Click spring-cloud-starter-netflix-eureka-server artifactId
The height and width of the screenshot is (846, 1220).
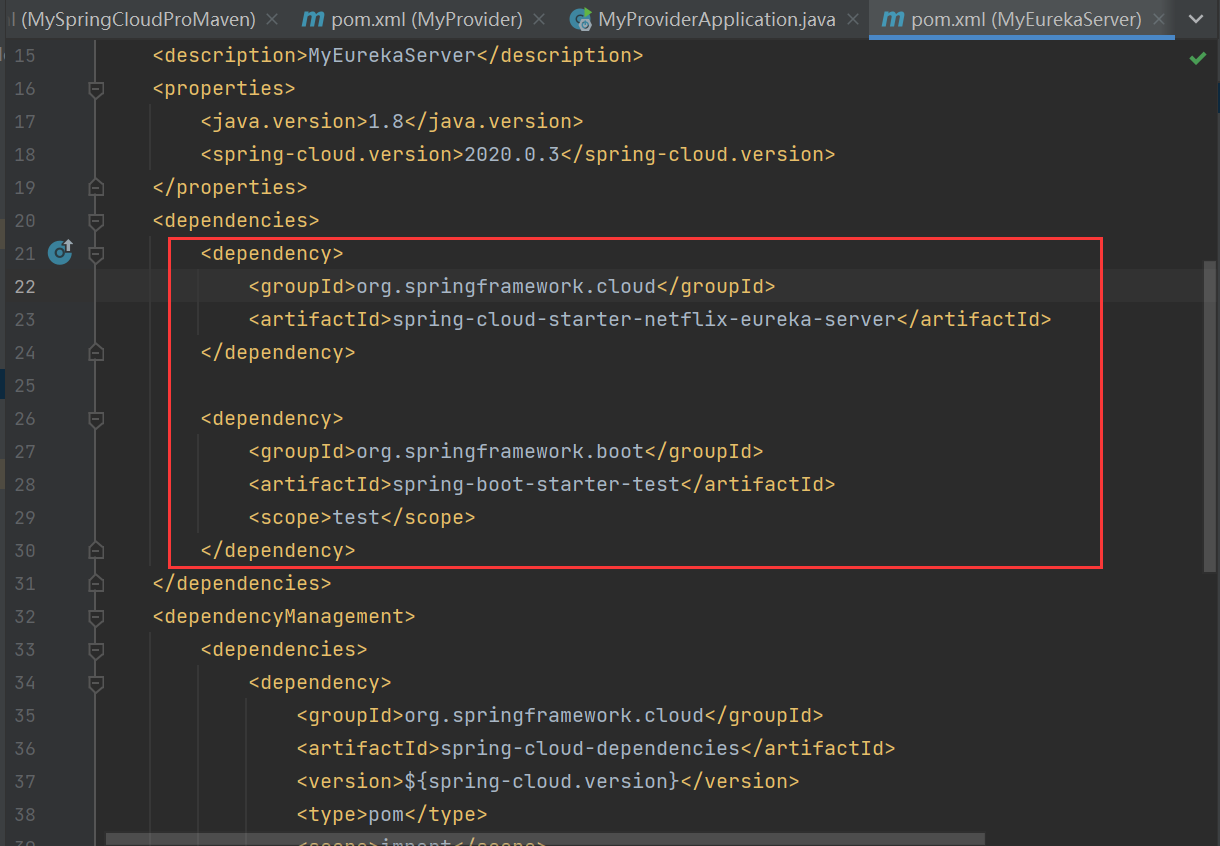[x=644, y=320]
